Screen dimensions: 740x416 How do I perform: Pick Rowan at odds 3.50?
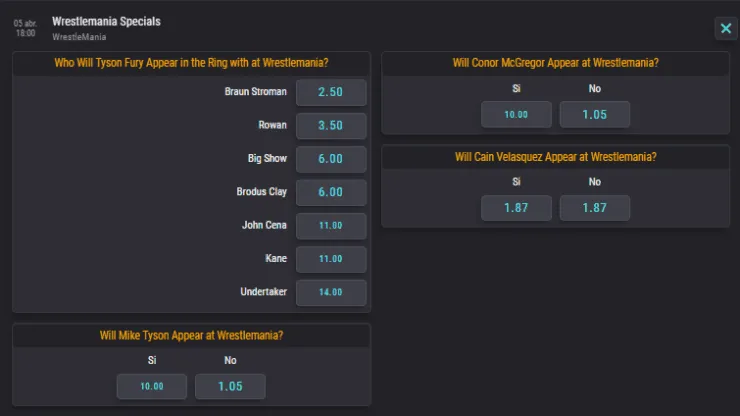[331, 126]
